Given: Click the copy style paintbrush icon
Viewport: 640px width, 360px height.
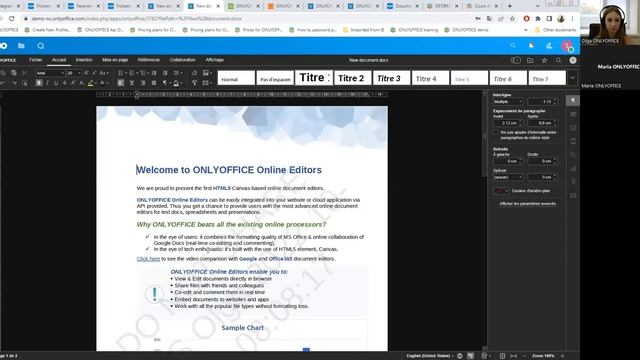Looking at the screenshot, I should coord(194,83).
